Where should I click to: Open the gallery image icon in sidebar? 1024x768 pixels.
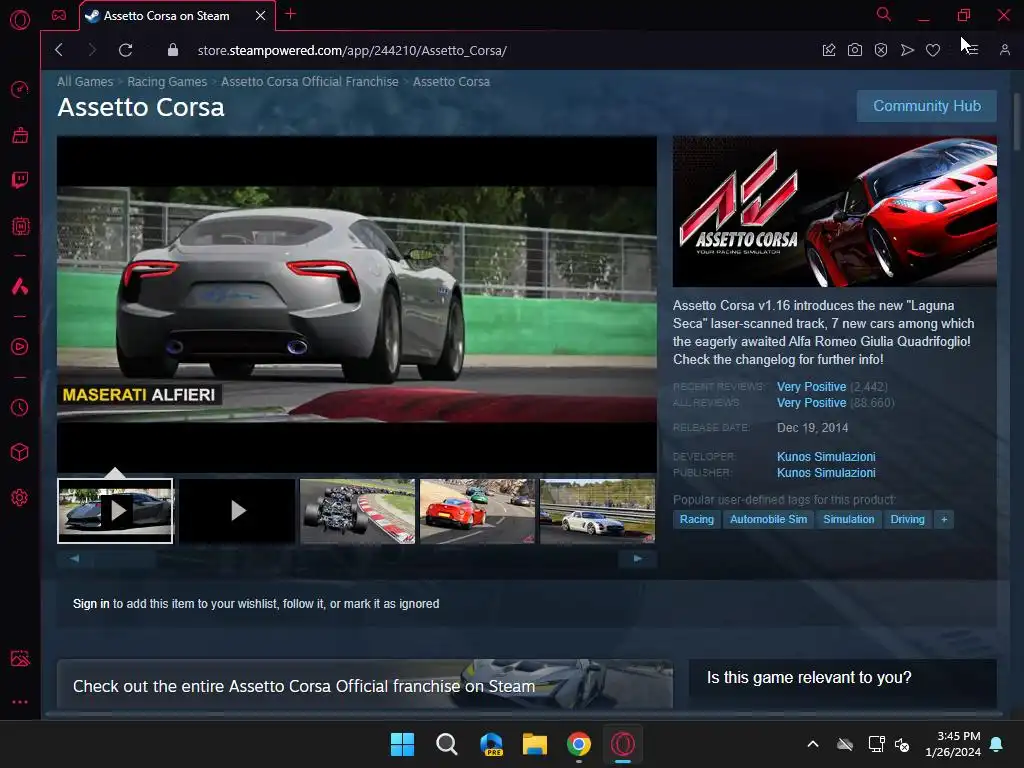click(20, 658)
